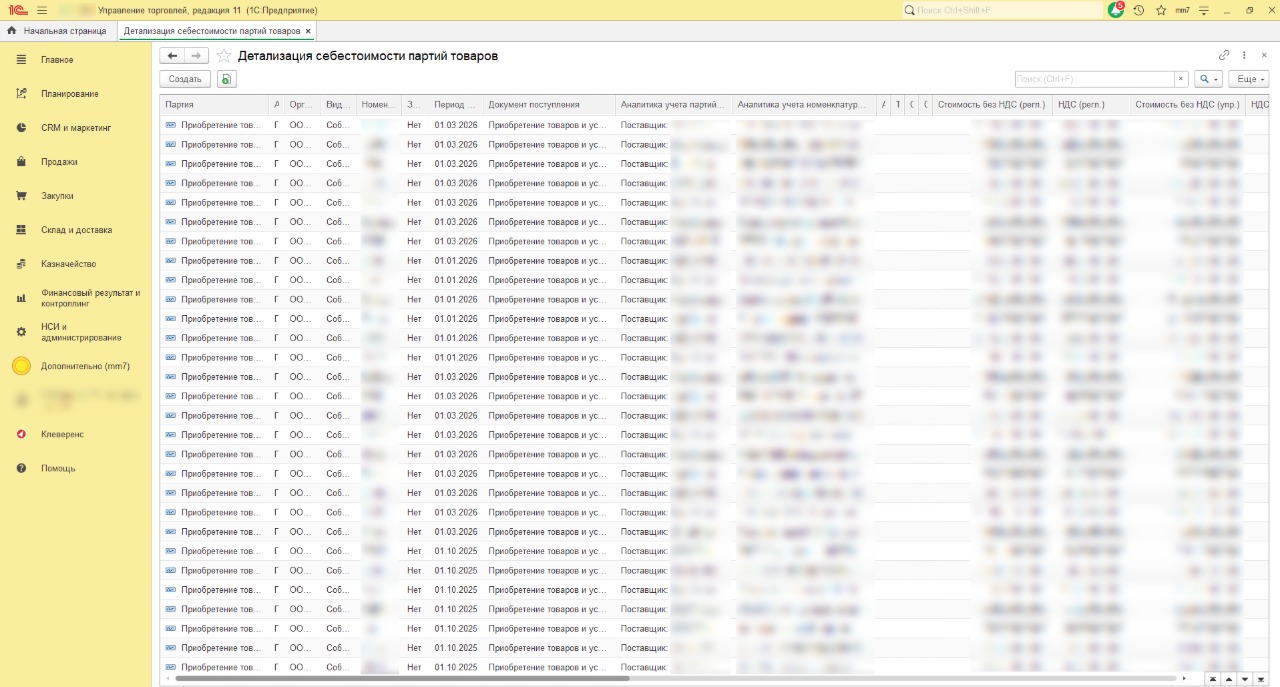
Task: Open the history clock icon
Action: 1138,10
